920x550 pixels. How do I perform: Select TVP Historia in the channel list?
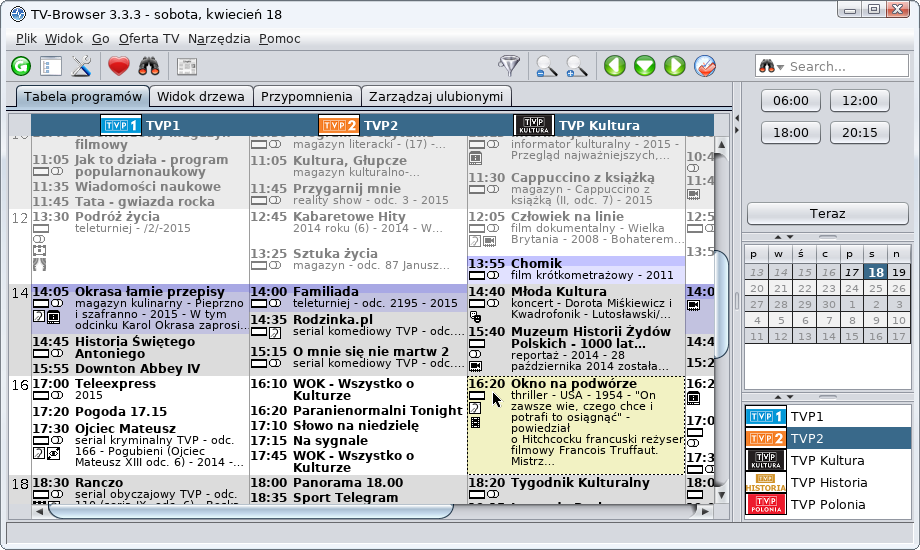coord(828,482)
